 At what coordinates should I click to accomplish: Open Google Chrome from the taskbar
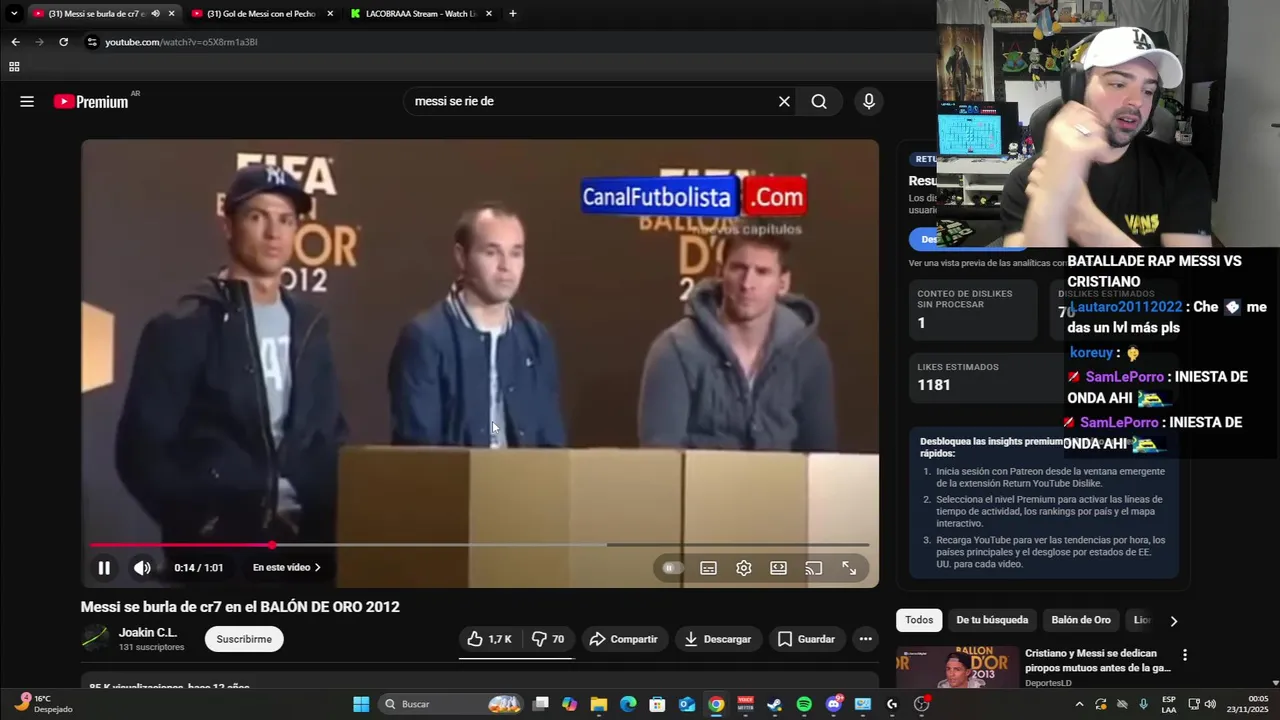[716, 704]
